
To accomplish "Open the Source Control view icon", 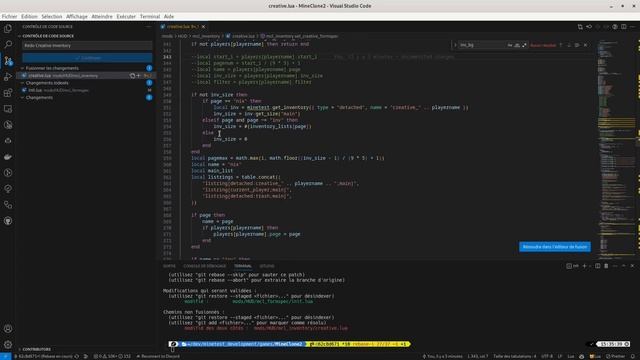I will (8, 61).
